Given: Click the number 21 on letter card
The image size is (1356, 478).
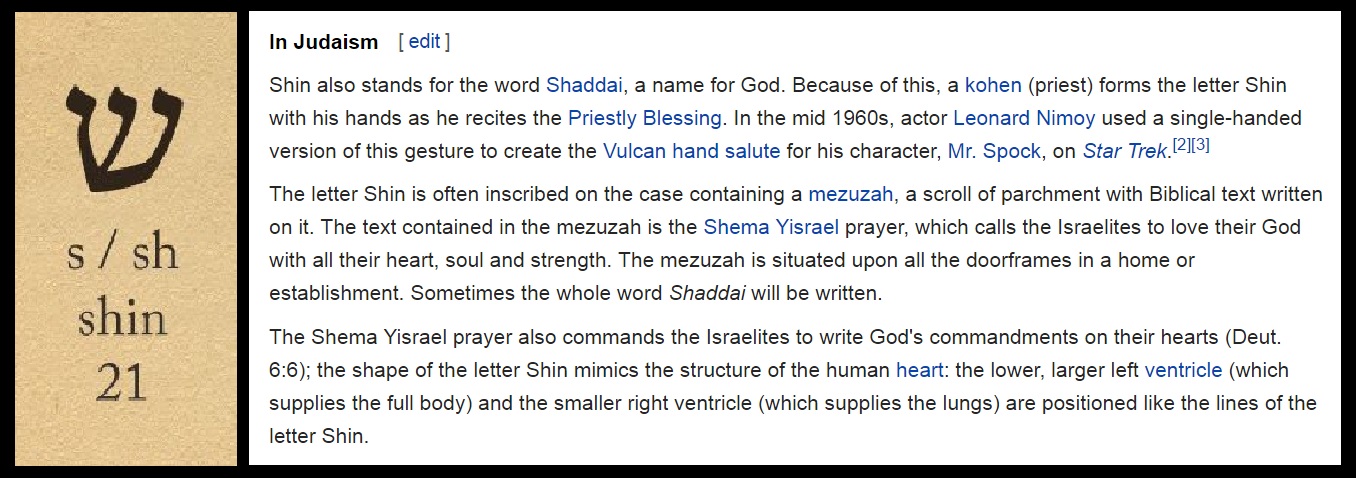Looking at the screenshot, I should point(124,383).
